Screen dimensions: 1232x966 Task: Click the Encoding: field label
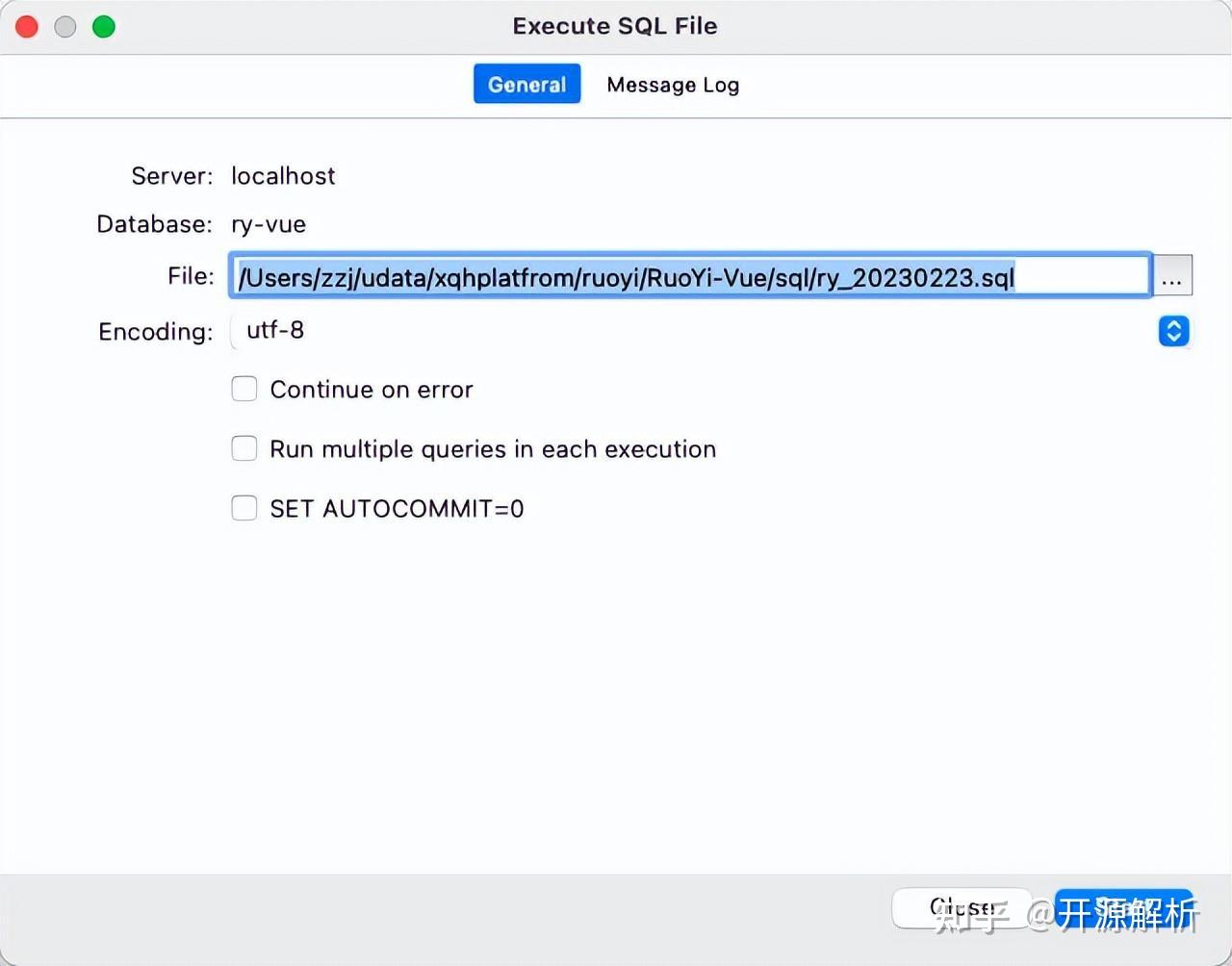[155, 332]
